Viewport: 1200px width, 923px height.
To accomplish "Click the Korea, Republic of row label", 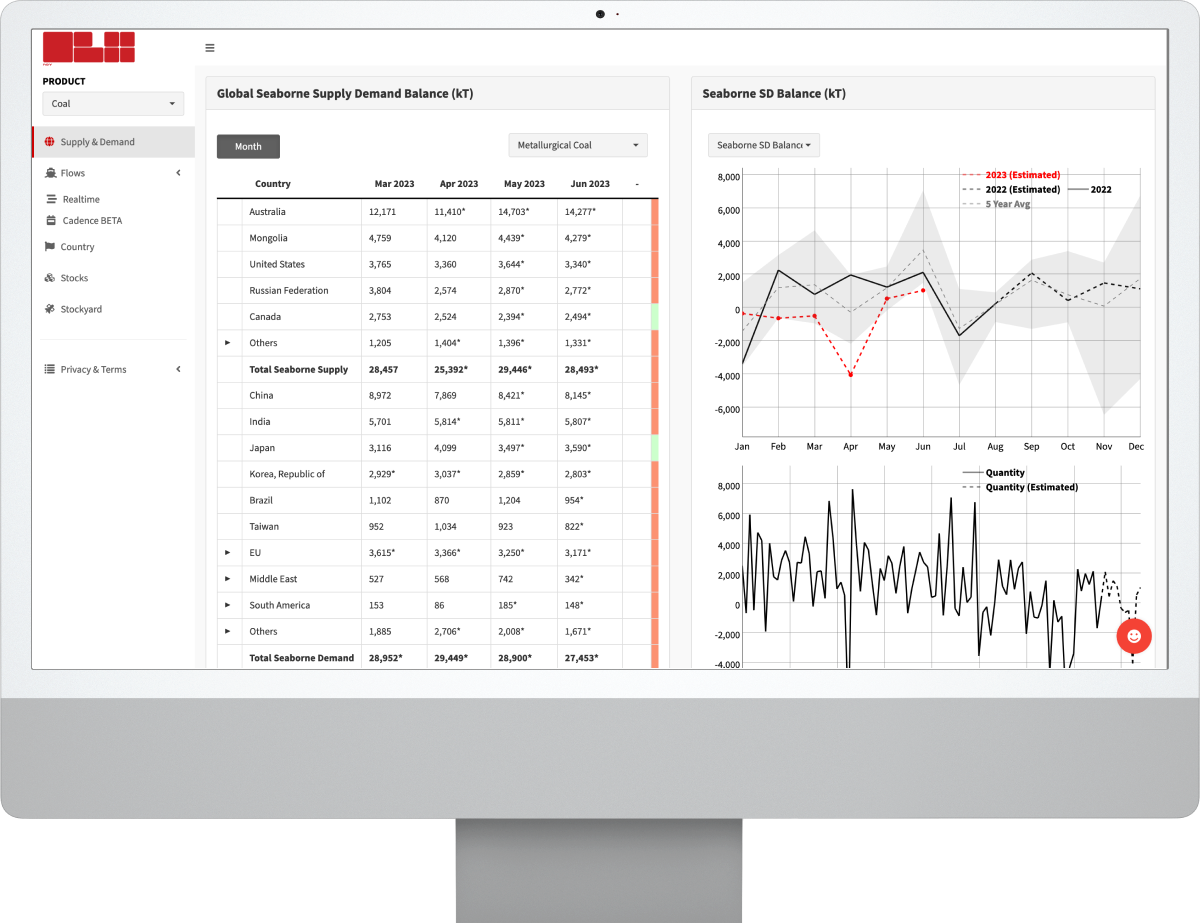I will [x=287, y=474].
